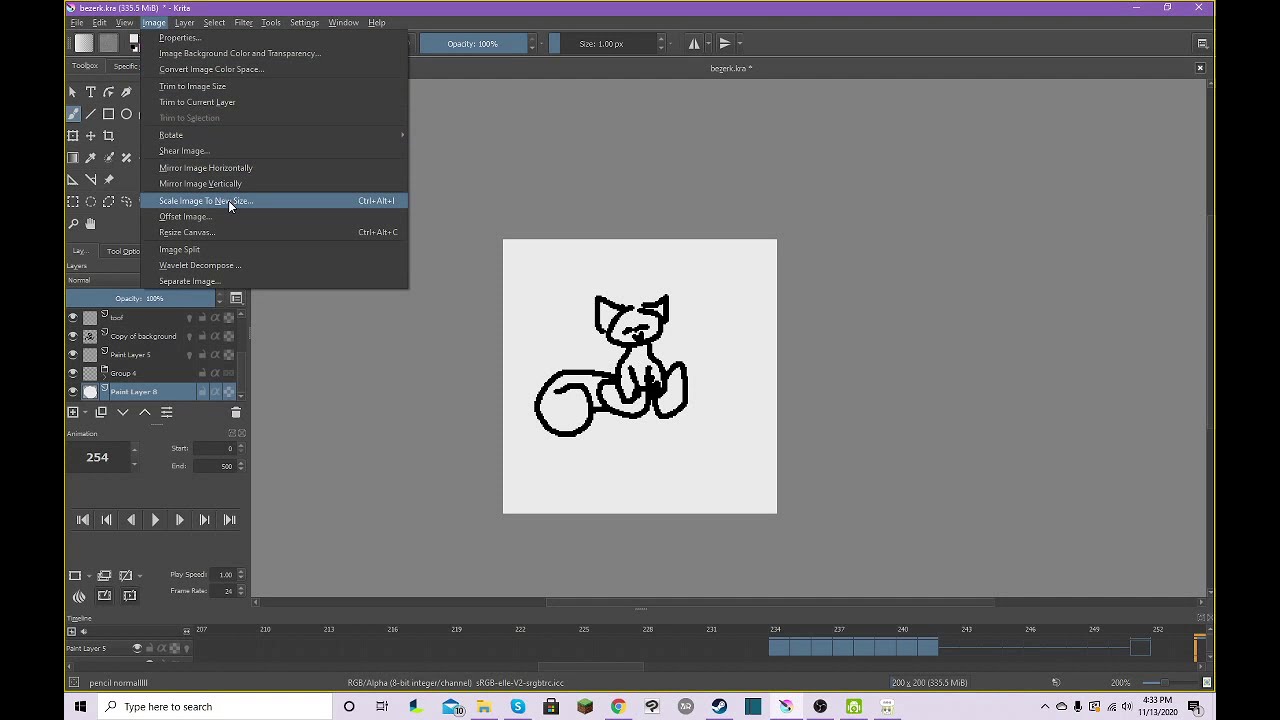Move layer down with down arrow
Viewport: 1280px width, 720px height.
(123, 412)
